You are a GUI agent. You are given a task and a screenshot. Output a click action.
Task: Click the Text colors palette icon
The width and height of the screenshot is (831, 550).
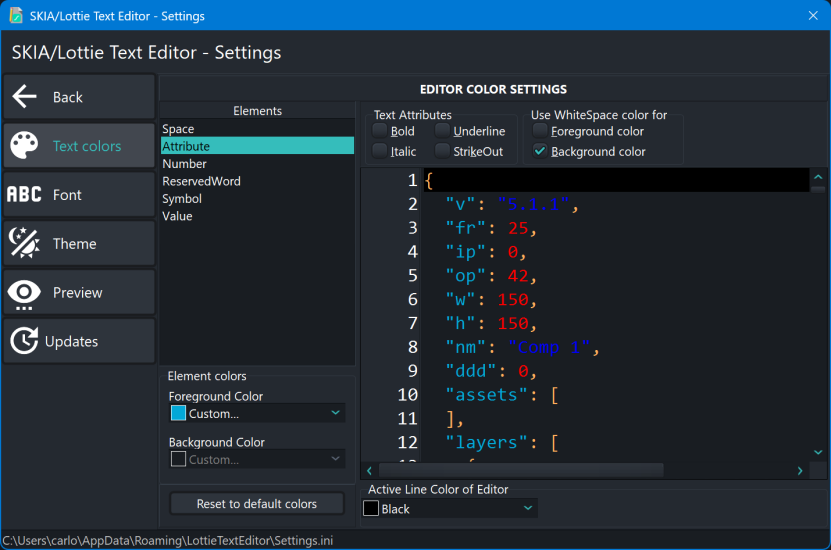24,145
